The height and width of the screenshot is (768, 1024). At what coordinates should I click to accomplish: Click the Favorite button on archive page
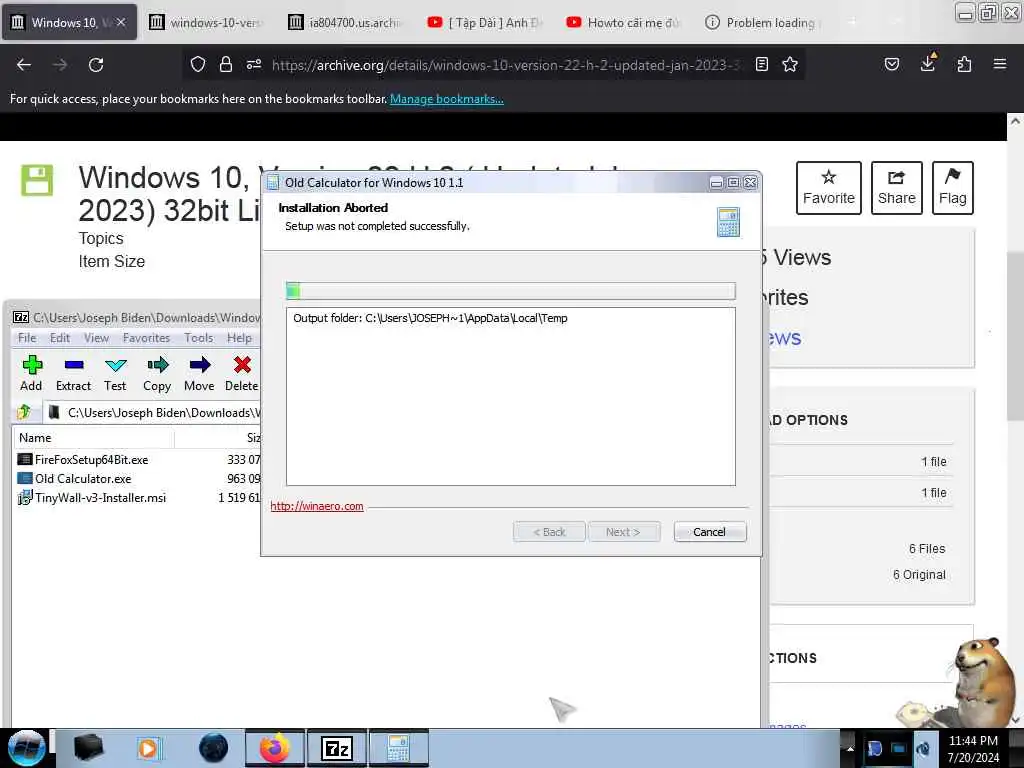829,188
